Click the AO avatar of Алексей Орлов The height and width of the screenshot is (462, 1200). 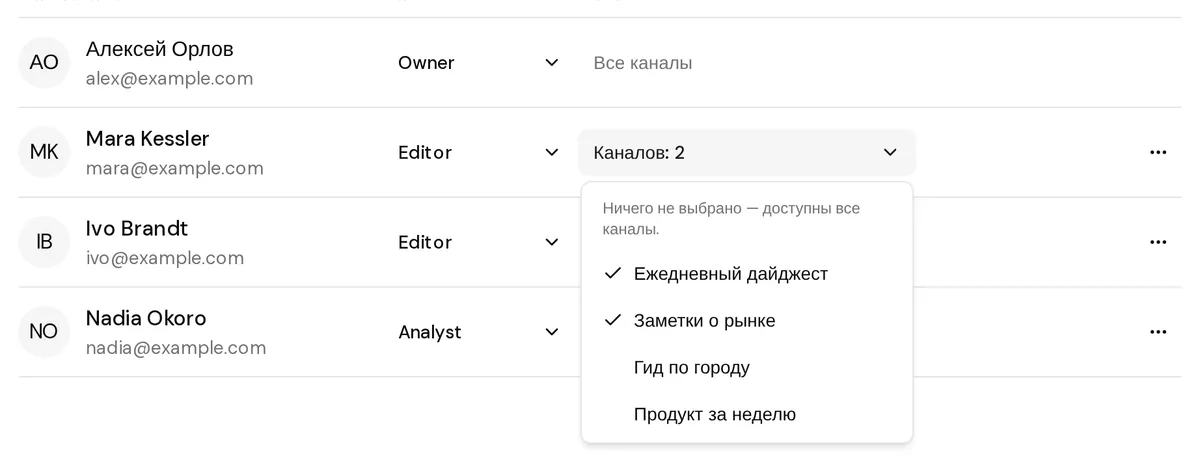click(x=44, y=62)
